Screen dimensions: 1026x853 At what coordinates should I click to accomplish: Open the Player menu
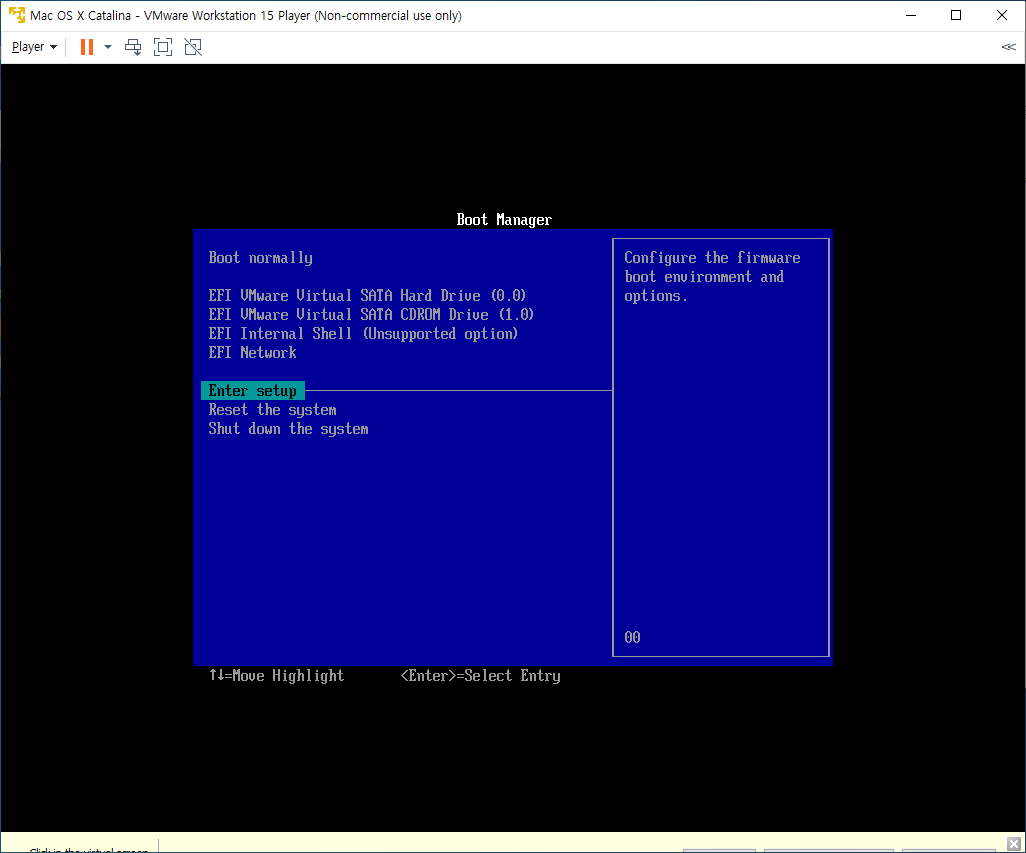[x=34, y=47]
